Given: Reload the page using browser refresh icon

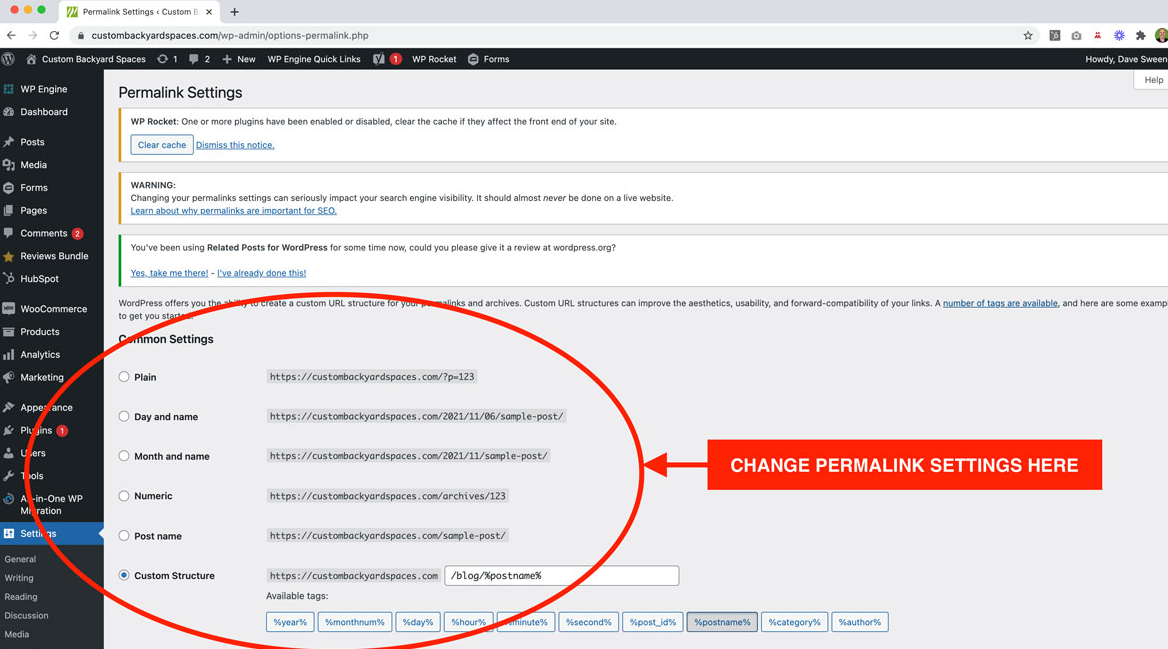Looking at the screenshot, I should pos(54,36).
